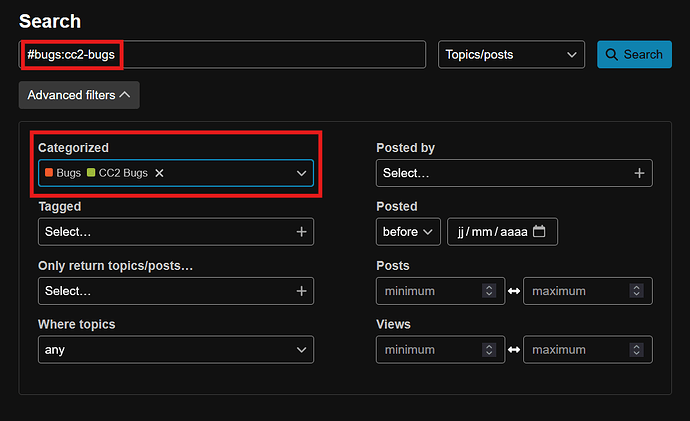
Task: Click the jj/mm/aaaa date field
Action: coord(503,232)
